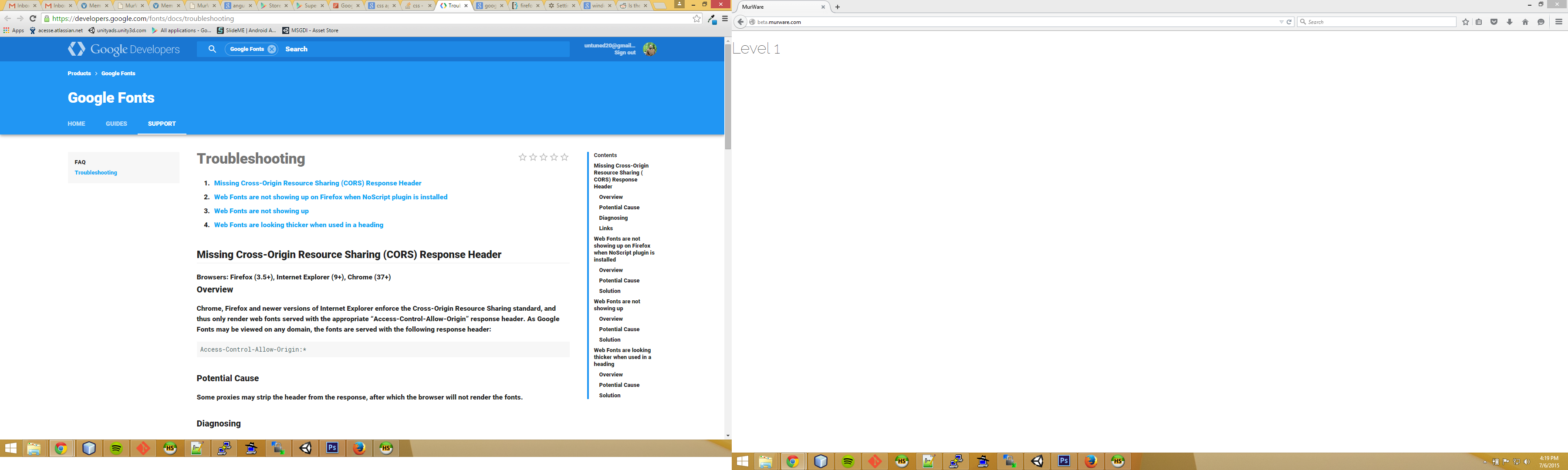Rate page with first star

point(522,158)
